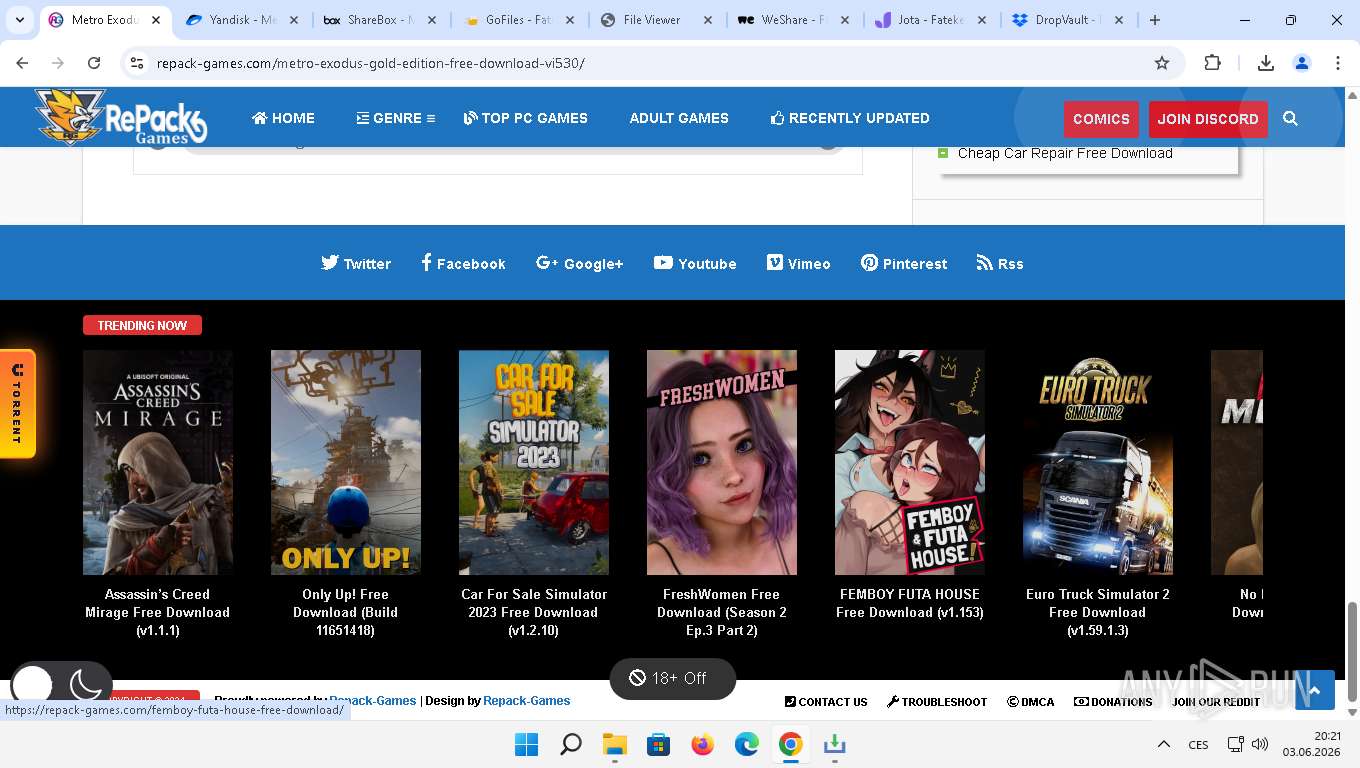Click the orange Torrent side tab

[17, 404]
